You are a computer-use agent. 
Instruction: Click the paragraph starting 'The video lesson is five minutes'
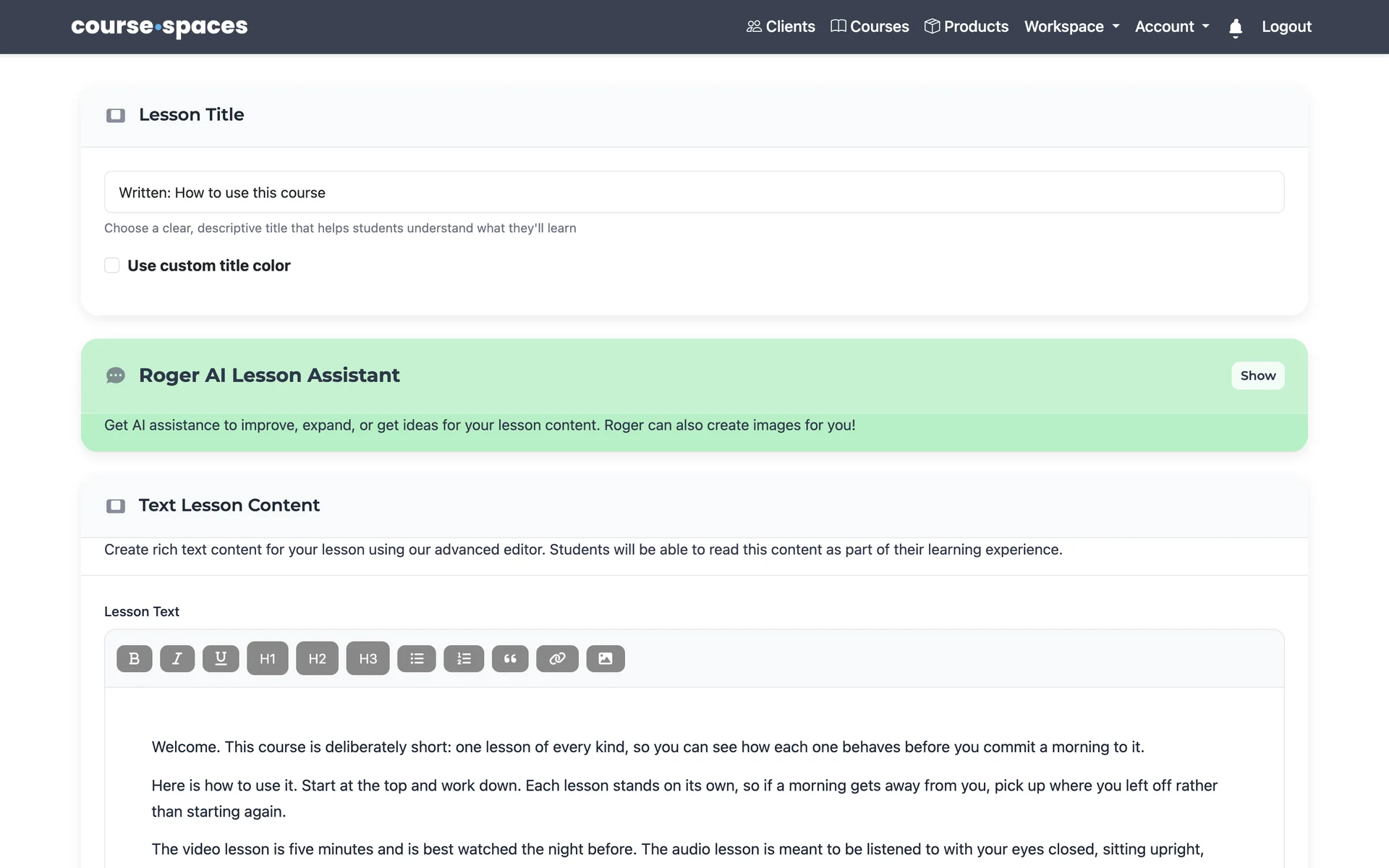[677, 849]
